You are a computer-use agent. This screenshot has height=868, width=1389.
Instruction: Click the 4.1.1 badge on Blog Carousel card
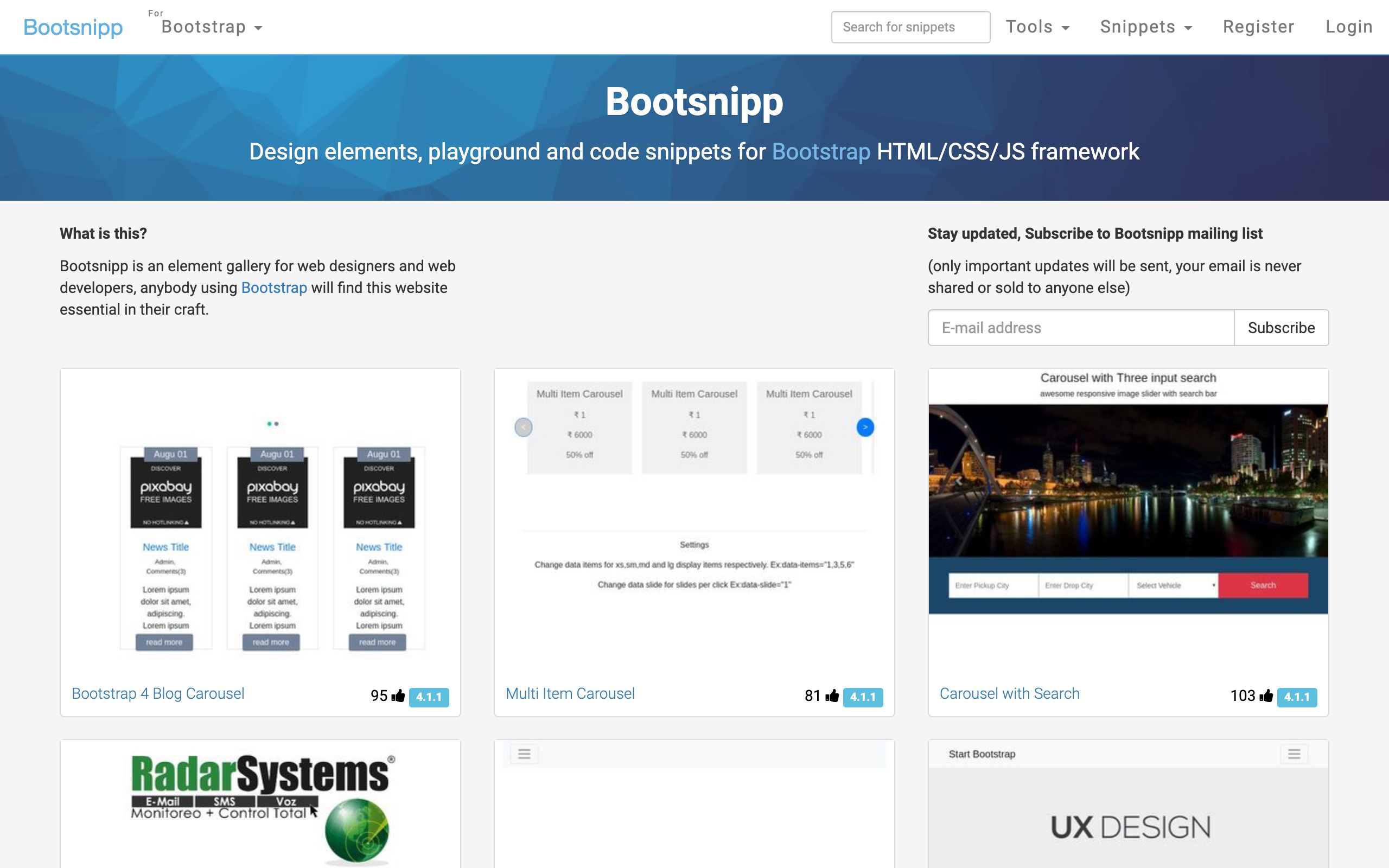click(429, 697)
